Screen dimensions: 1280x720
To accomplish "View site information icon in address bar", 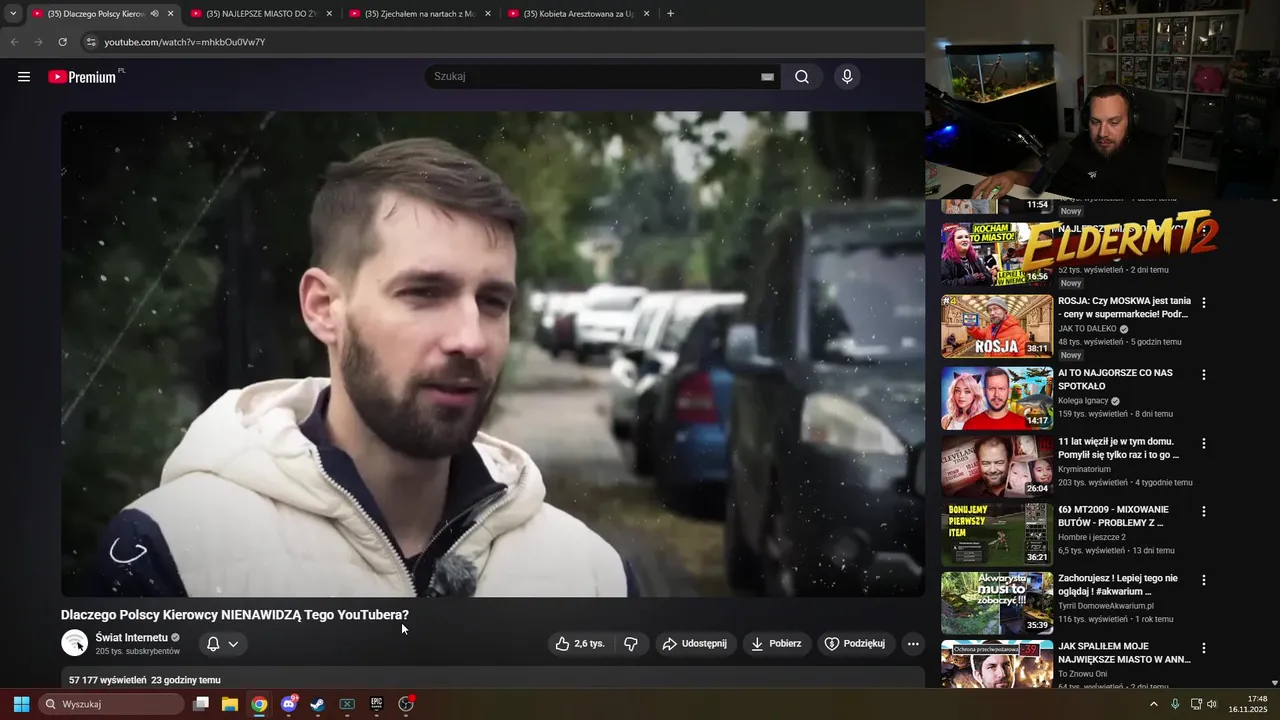I will [x=91, y=42].
